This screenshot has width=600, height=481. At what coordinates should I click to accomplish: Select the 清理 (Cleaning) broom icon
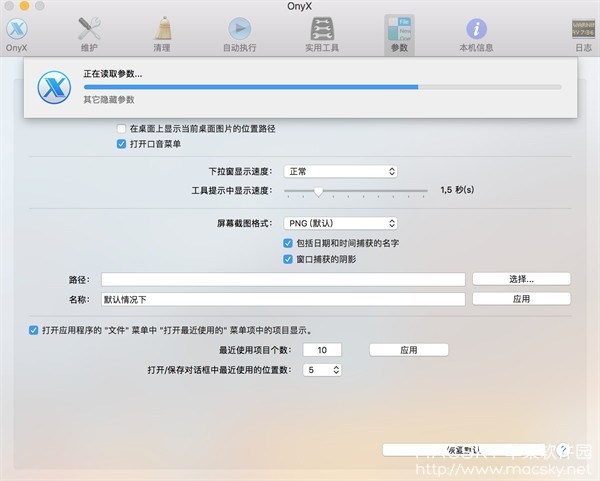[162, 34]
